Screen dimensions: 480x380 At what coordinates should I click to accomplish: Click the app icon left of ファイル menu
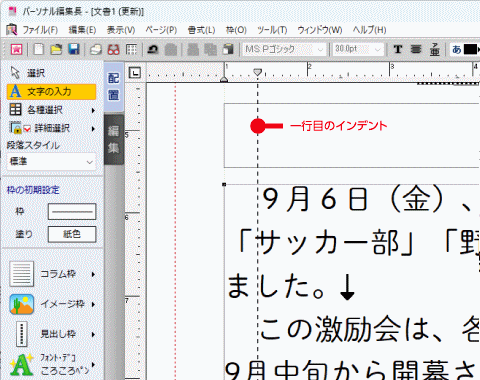[x=12, y=30]
